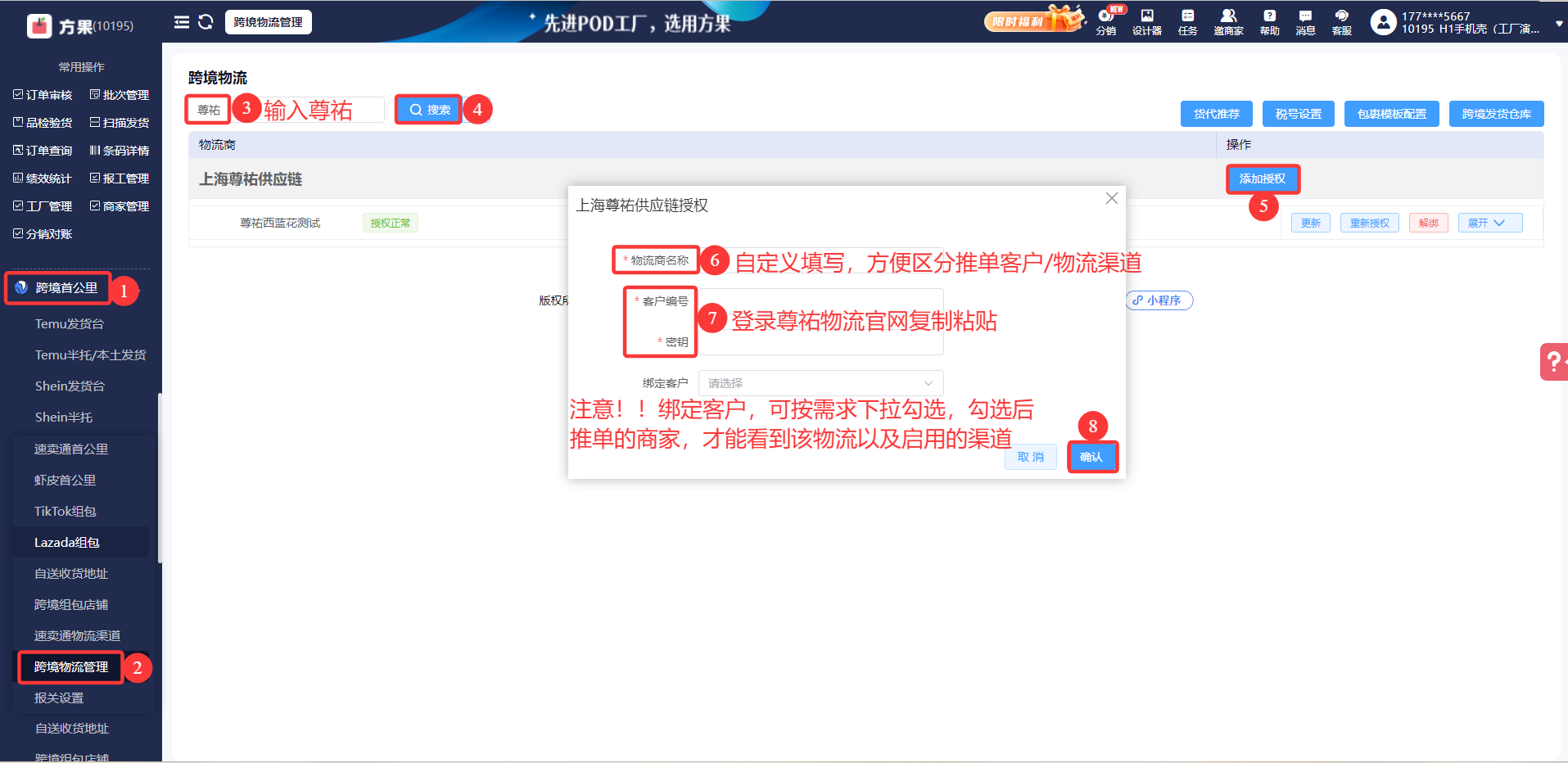
Task: Expand the account dropdown arrow
Action: (x=1559, y=24)
